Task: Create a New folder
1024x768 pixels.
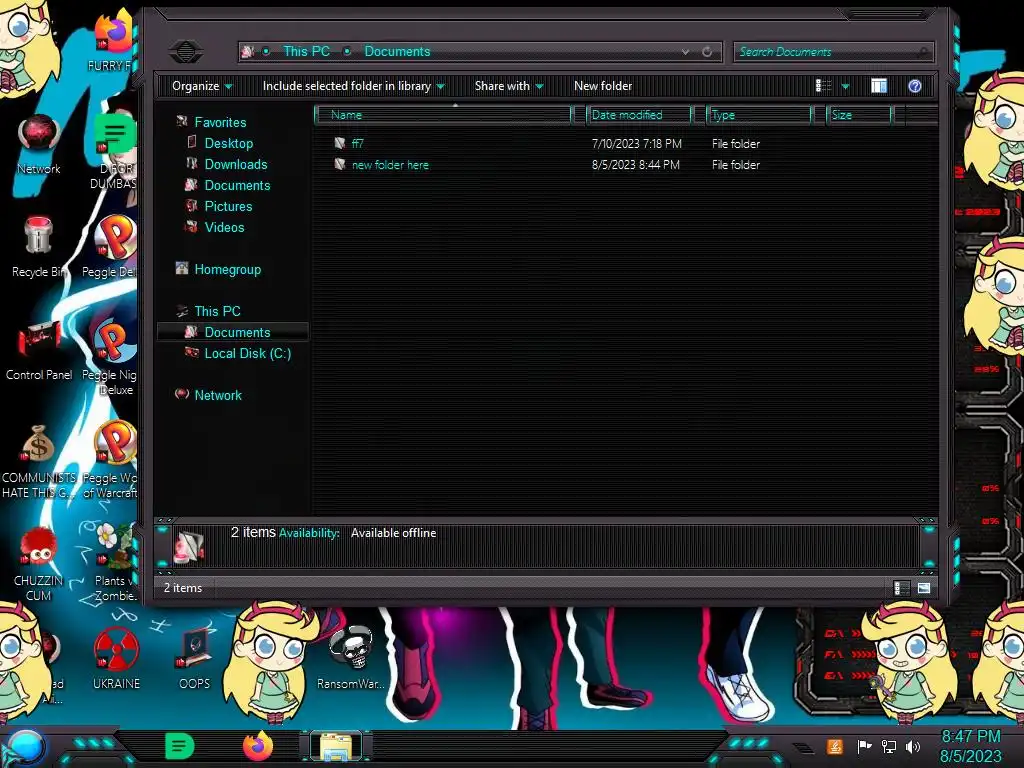Action: tap(603, 86)
